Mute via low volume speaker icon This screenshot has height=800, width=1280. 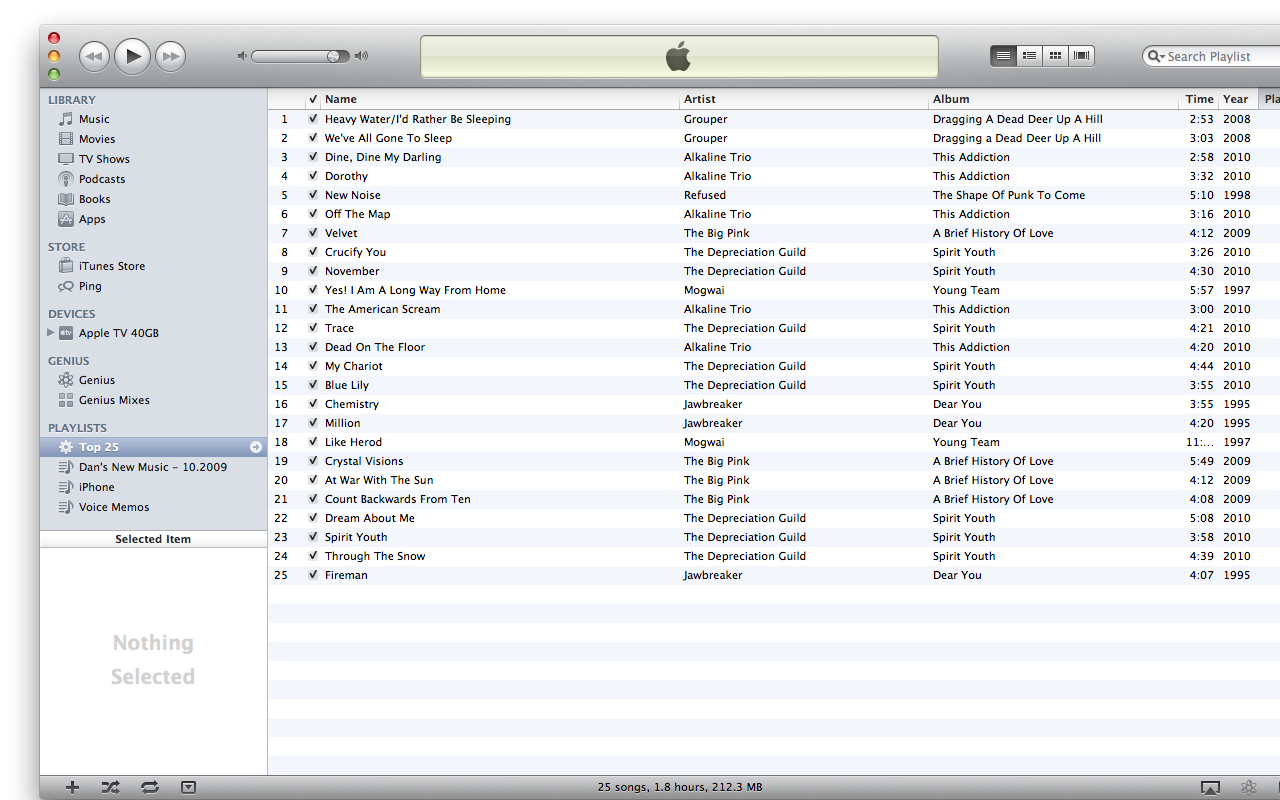tap(242, 56)
